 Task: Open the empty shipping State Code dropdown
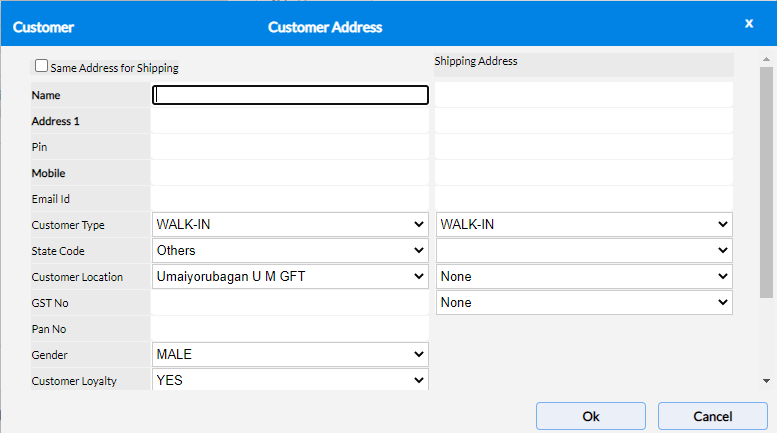(584, 250)
